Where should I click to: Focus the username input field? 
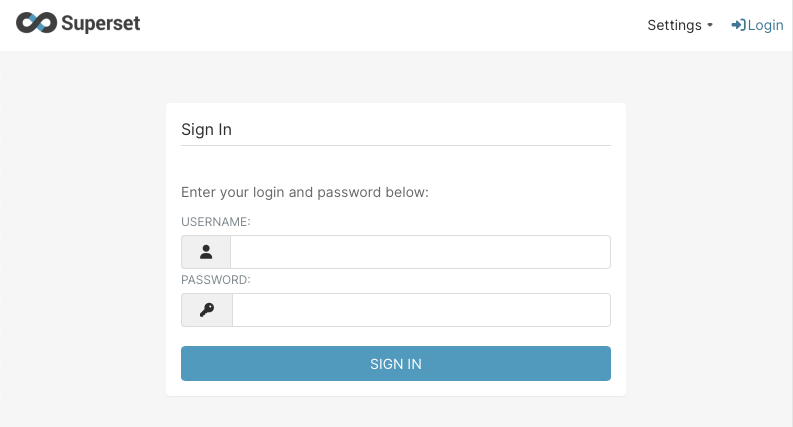point(420,252)
